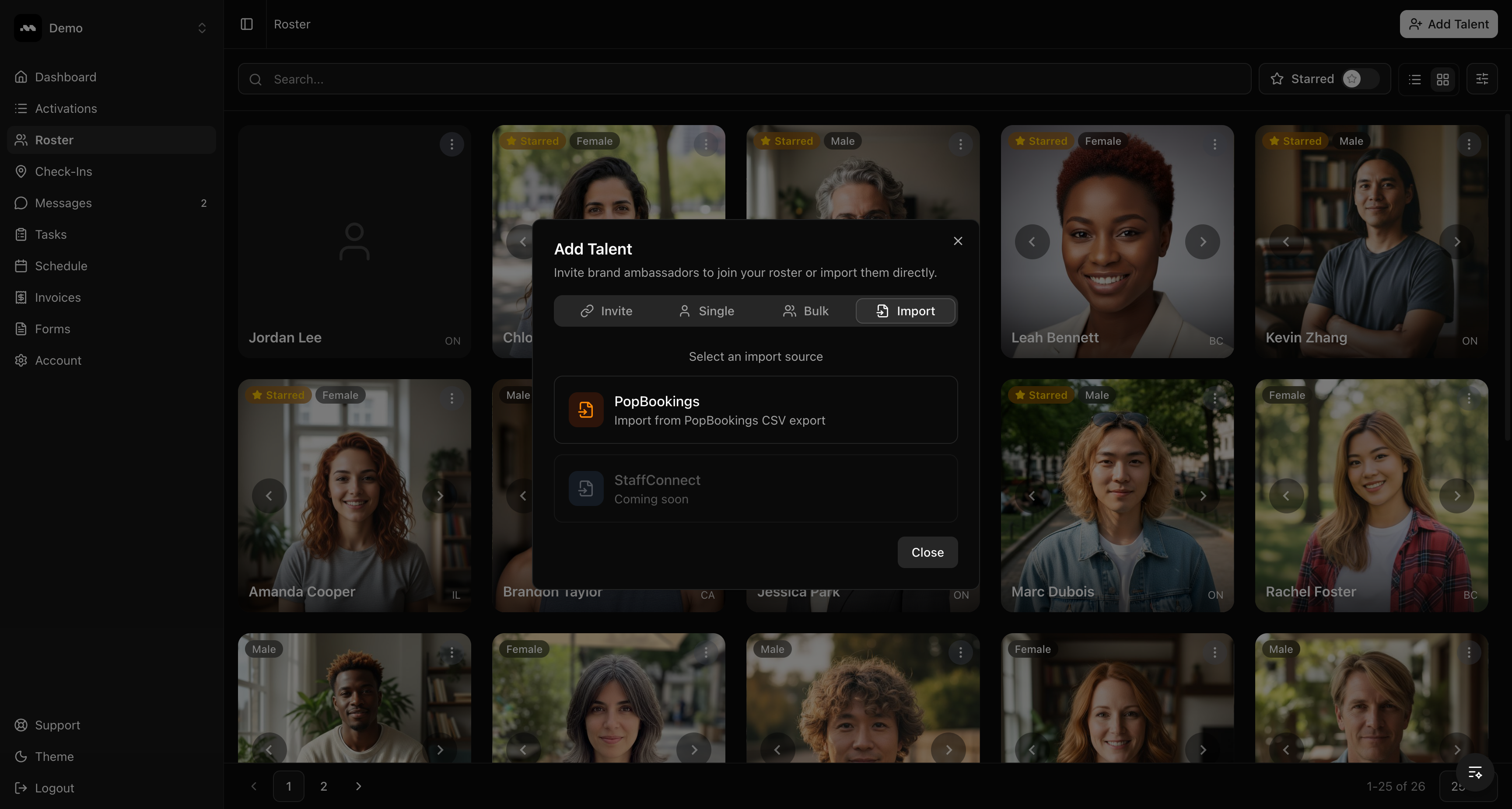Switch to grid view layout icon

click(x=1443, y=79)
